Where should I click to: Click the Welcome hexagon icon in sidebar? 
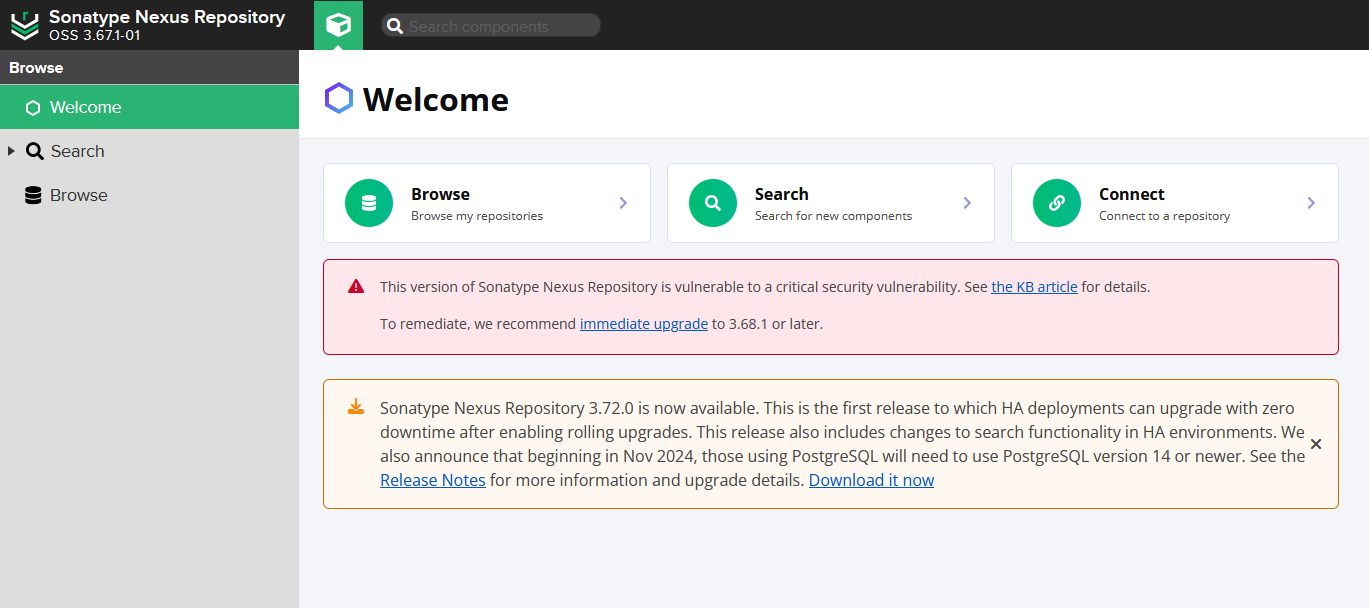[x=33, y=108]
